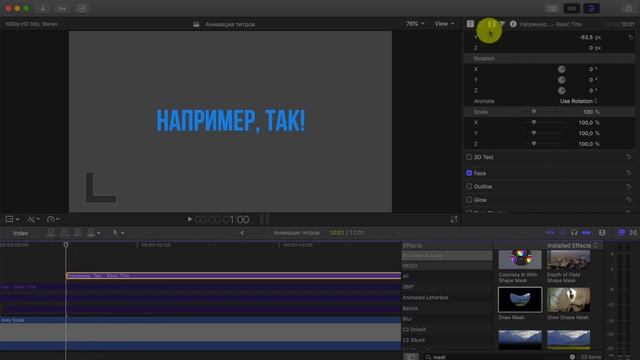Toggle video skimming icon
The width and height of the screenshot is (640, 360).
tap(550, 233)
